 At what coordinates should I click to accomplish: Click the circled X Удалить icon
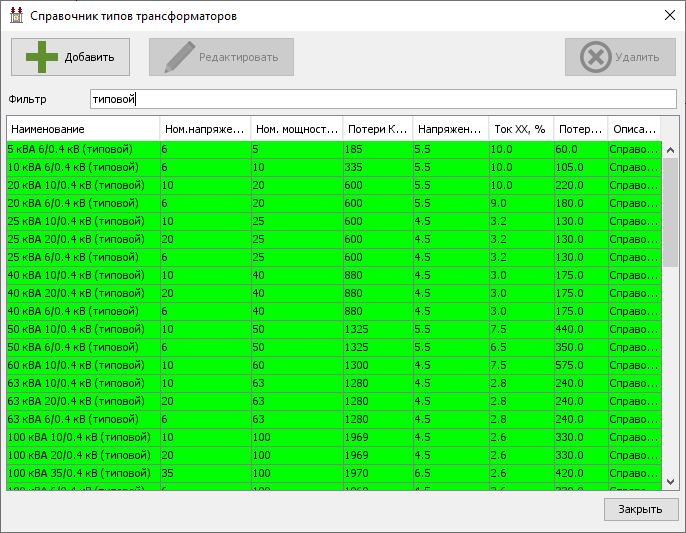(595, 57)
